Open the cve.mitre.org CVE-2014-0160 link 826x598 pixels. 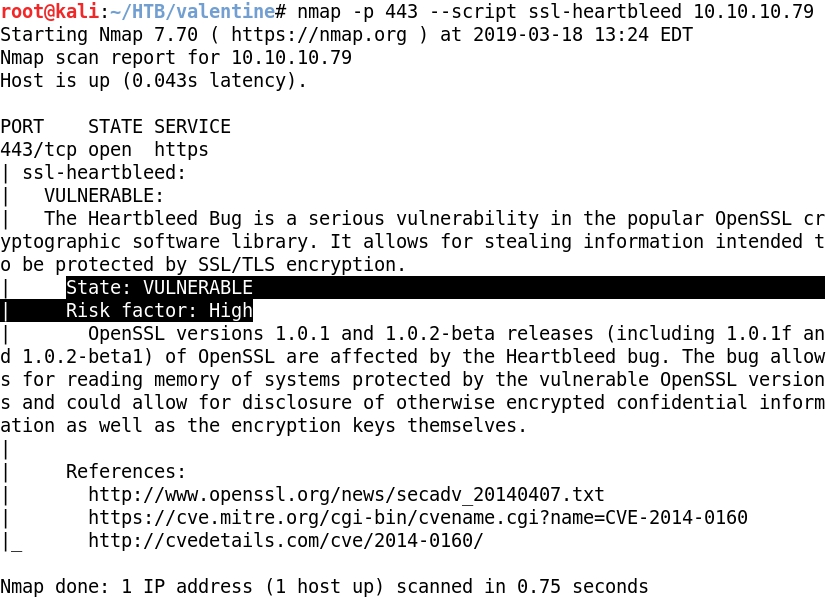(x=418, y=517)
